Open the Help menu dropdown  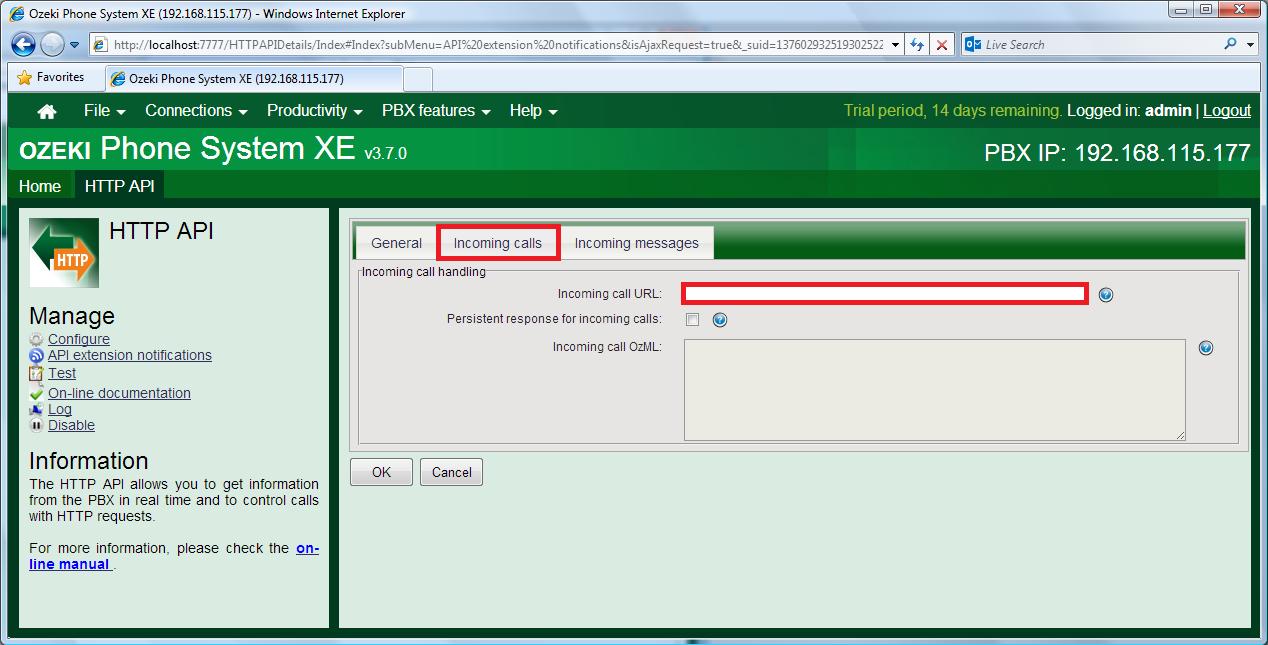pyautogui.click(x=533, y=111)
